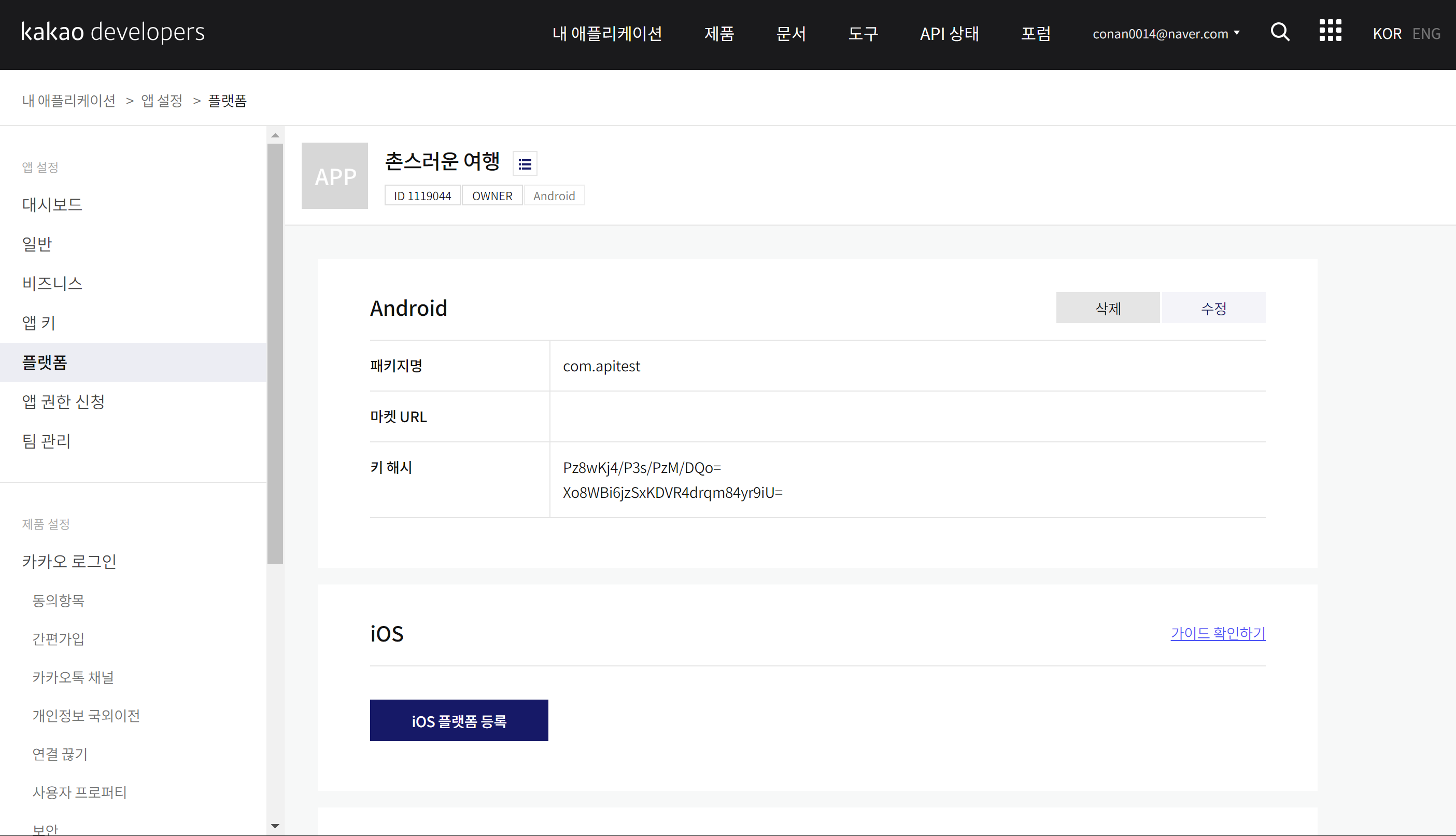The image size is (1456, 836).
Task: Click the ID 1119044 badge
Action: (x=422, y=196)
